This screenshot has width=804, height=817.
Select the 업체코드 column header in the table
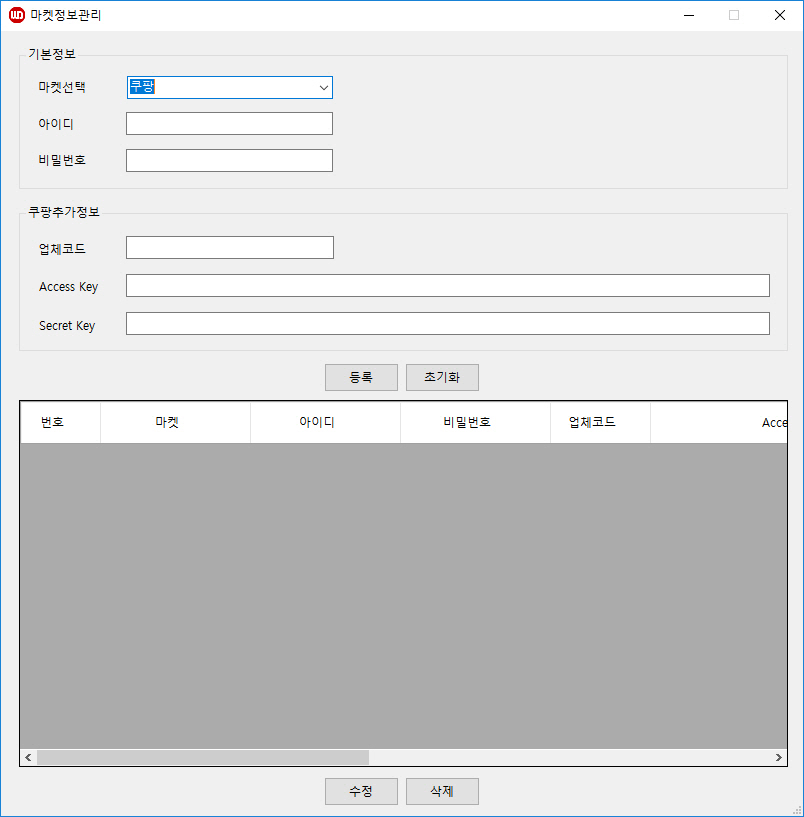click(600, 422)
